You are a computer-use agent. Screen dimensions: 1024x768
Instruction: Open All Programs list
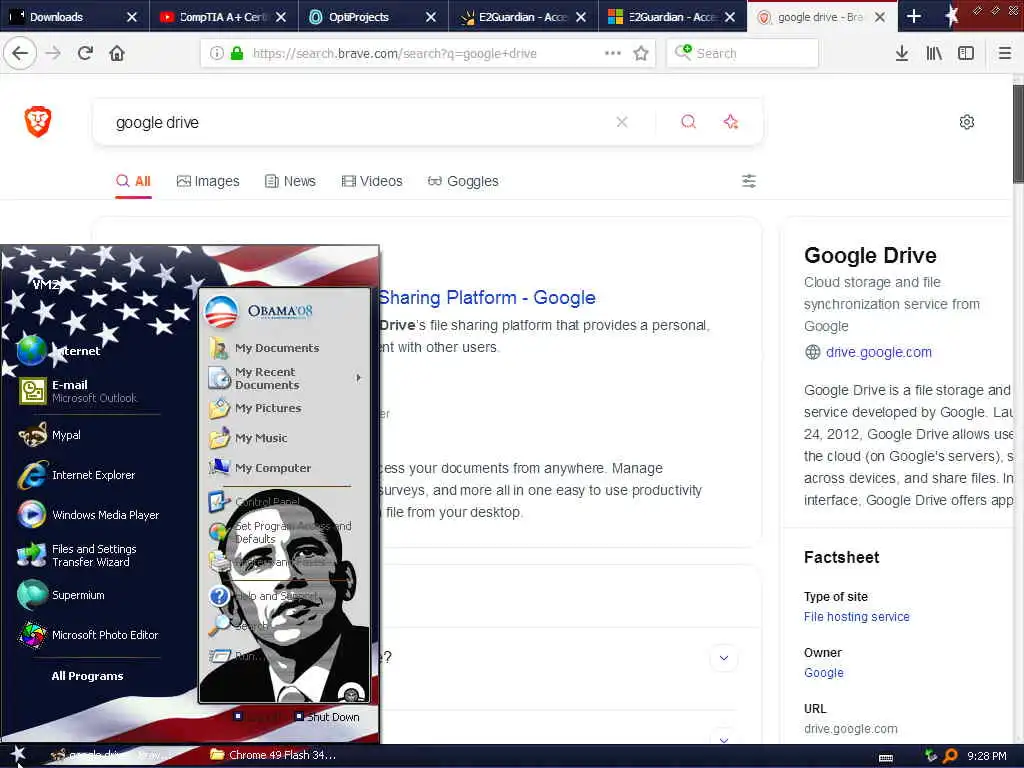click(88, 676)
